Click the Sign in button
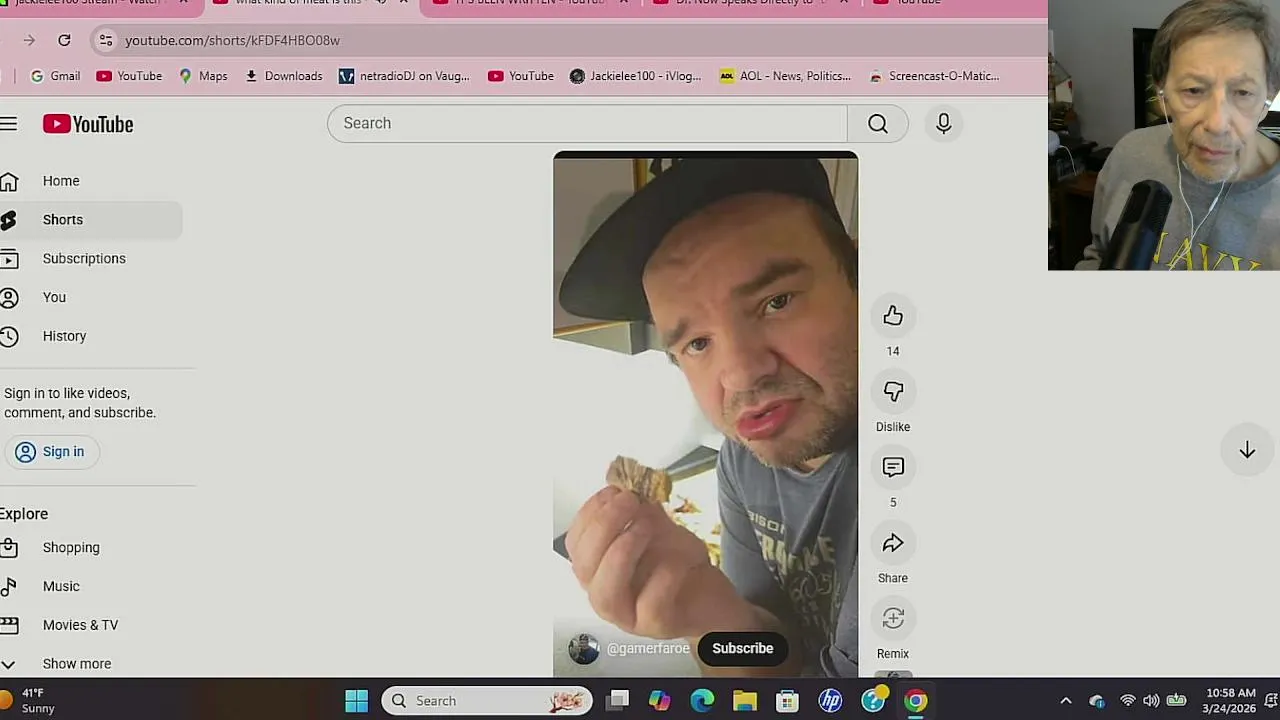 point(51,452)
